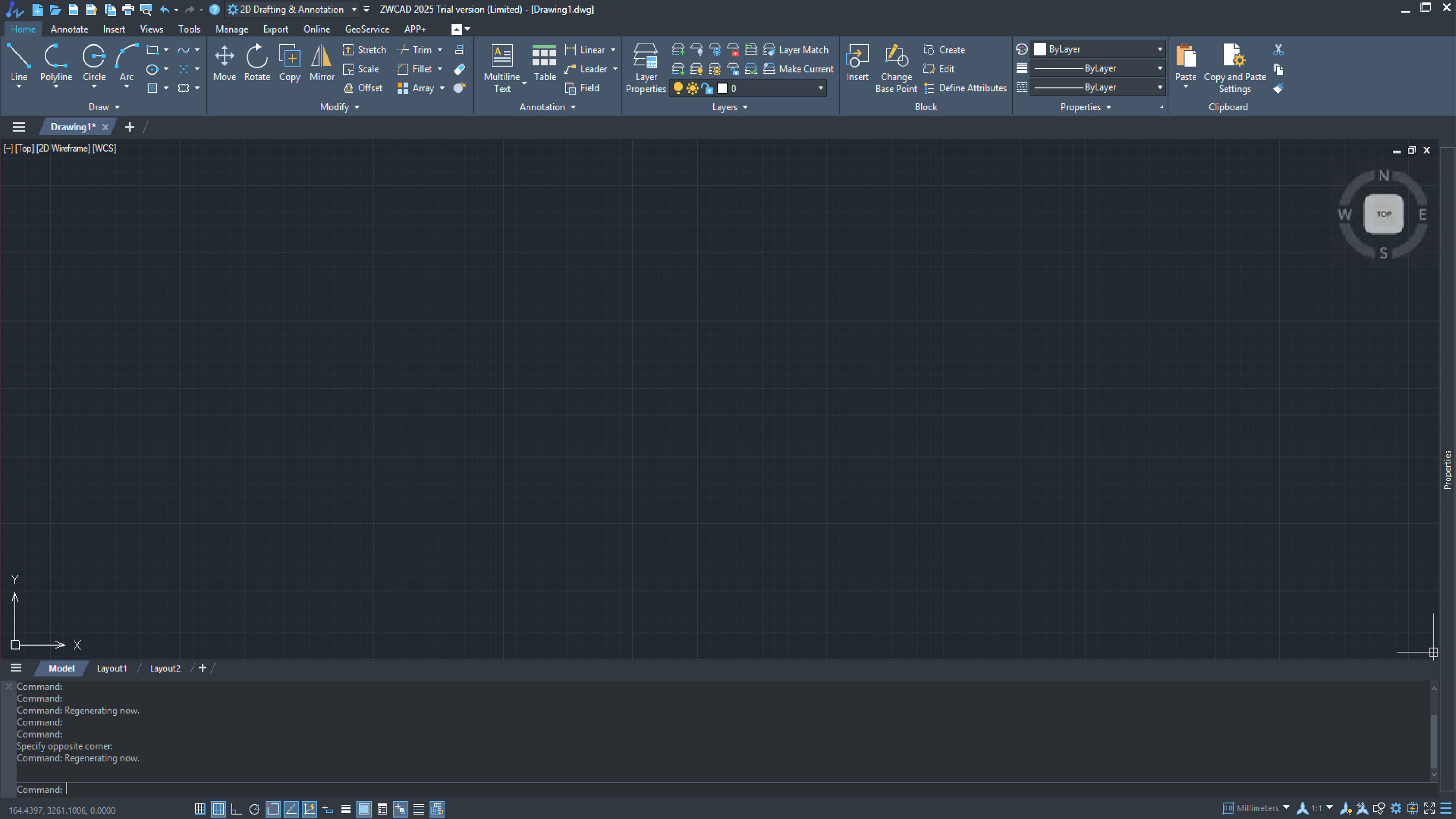The width and height of the screenshot is (1456, 819).
Task: Click the layer 0 color swatch
Action: pyautogui.click(x=722, y=88)
